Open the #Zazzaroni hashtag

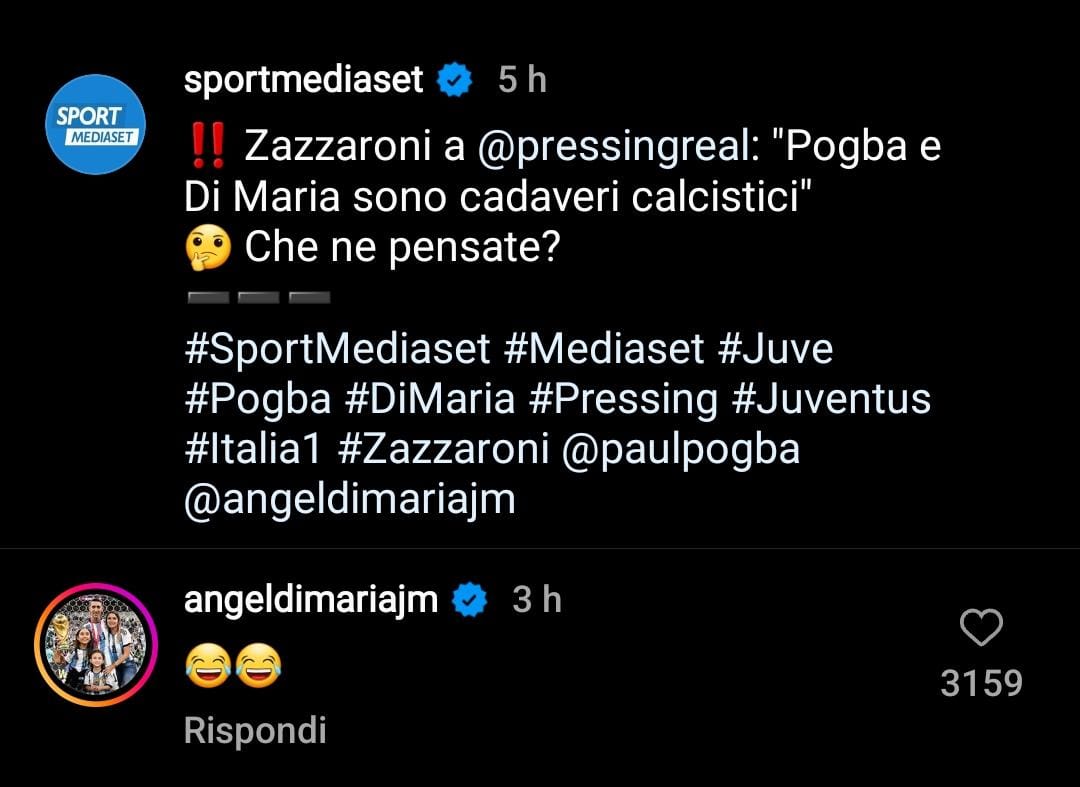(x=443, y=449)
